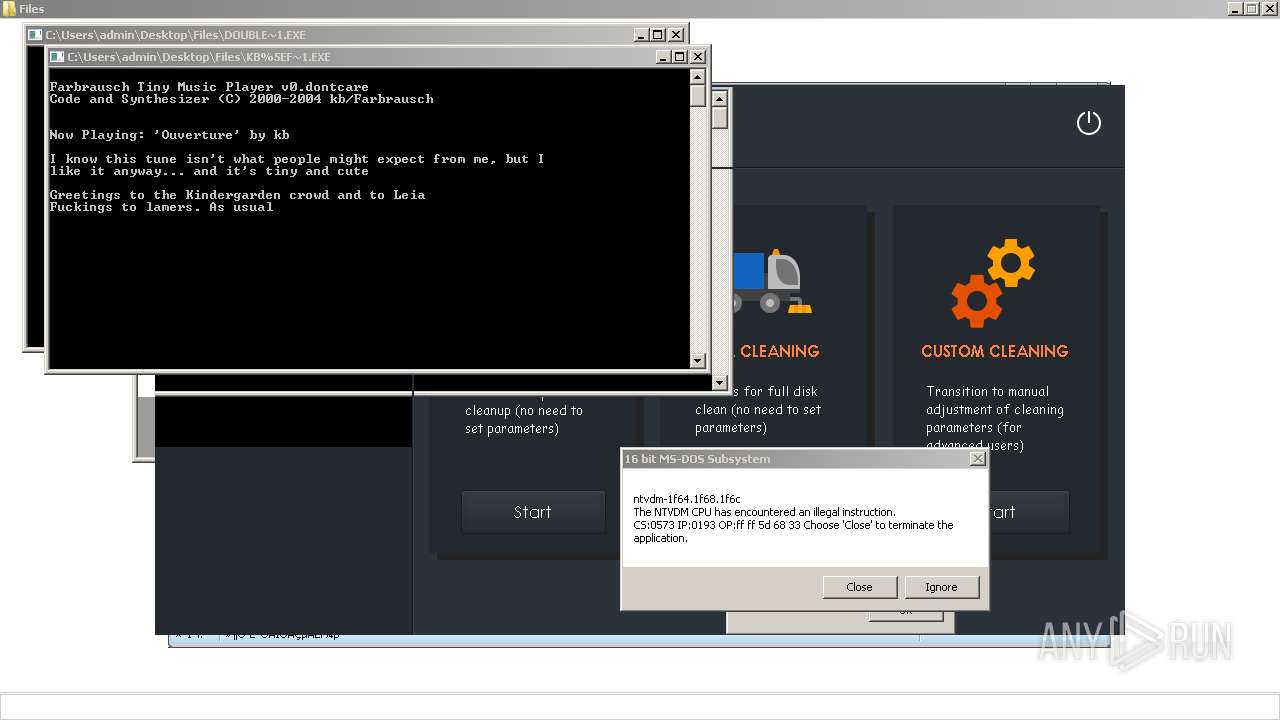The image size is (1280, 720).
Task: Click the 'ntvdm-1f64.1f68.1f6c' text in the error dialog
Action: 687,499
